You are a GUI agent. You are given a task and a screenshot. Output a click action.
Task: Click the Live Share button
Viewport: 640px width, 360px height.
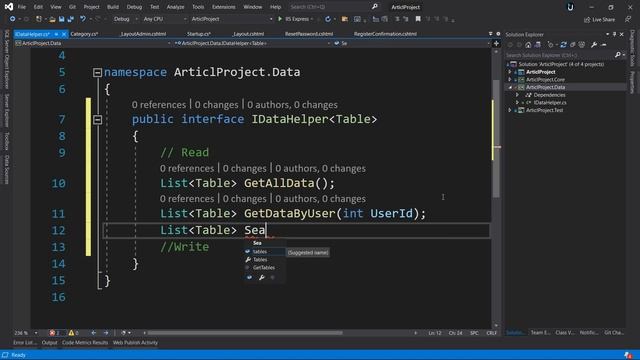click(x=599, y=20)
